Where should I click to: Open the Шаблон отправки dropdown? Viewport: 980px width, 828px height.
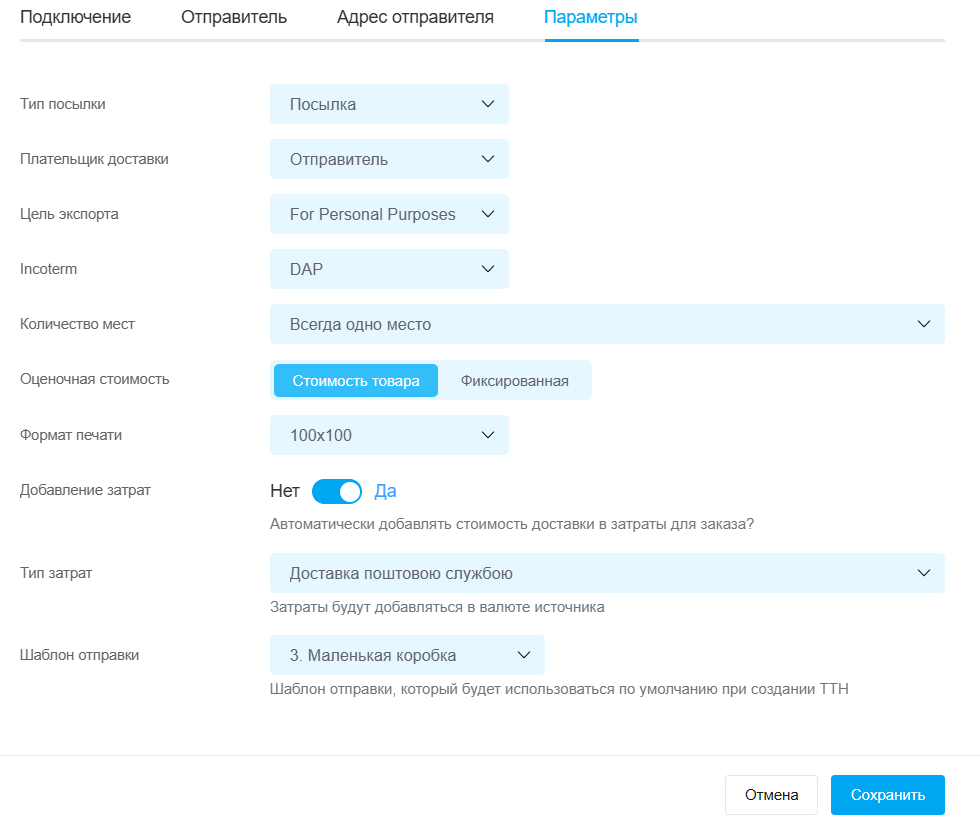tap(407, 655)
